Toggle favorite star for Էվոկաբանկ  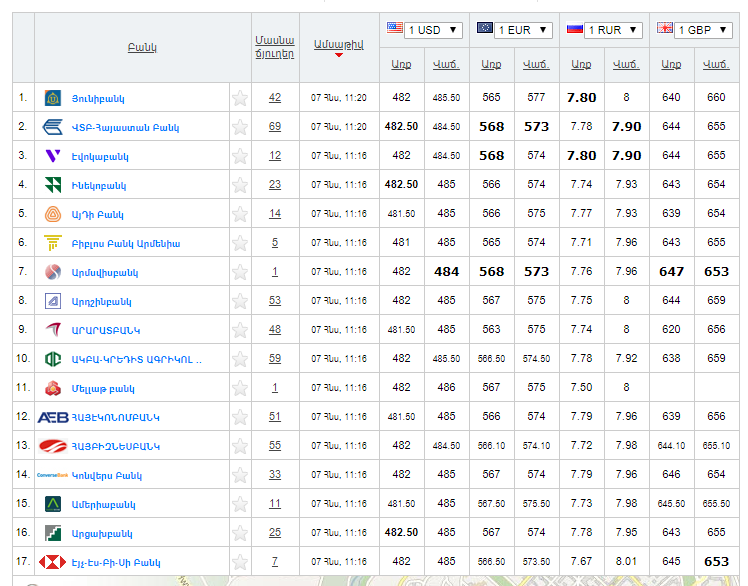pos(240,157)
